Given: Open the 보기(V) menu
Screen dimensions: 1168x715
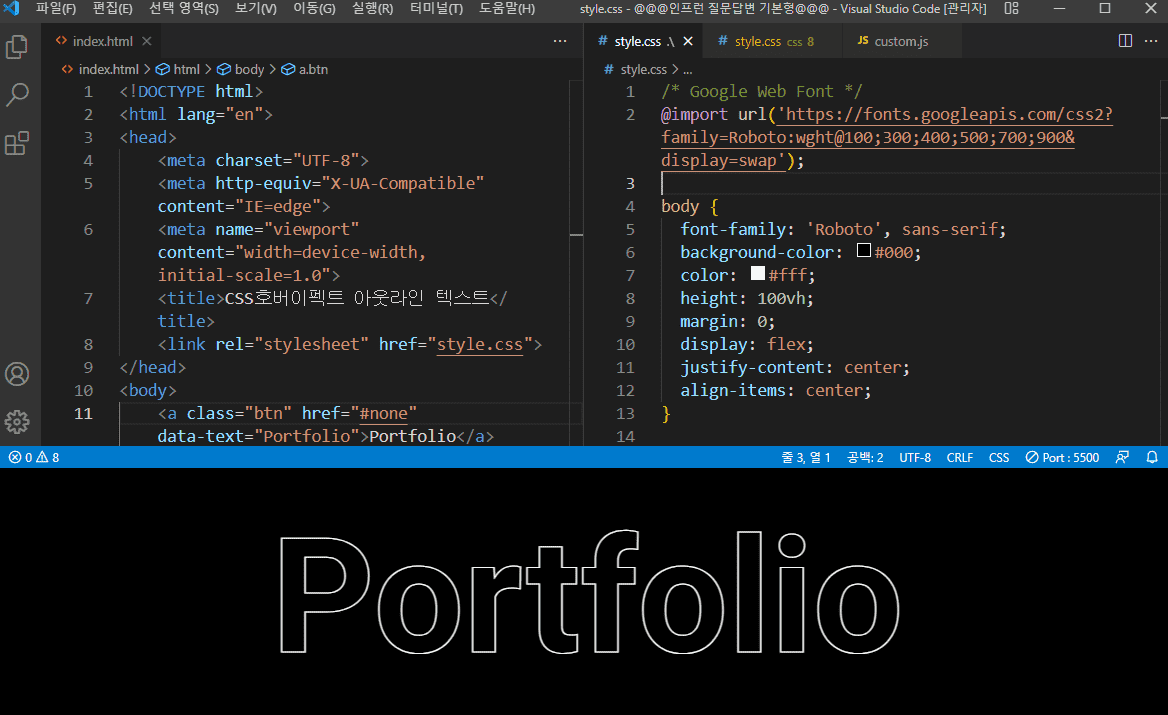Looking at the screenshot, I should tap(256, 8).
